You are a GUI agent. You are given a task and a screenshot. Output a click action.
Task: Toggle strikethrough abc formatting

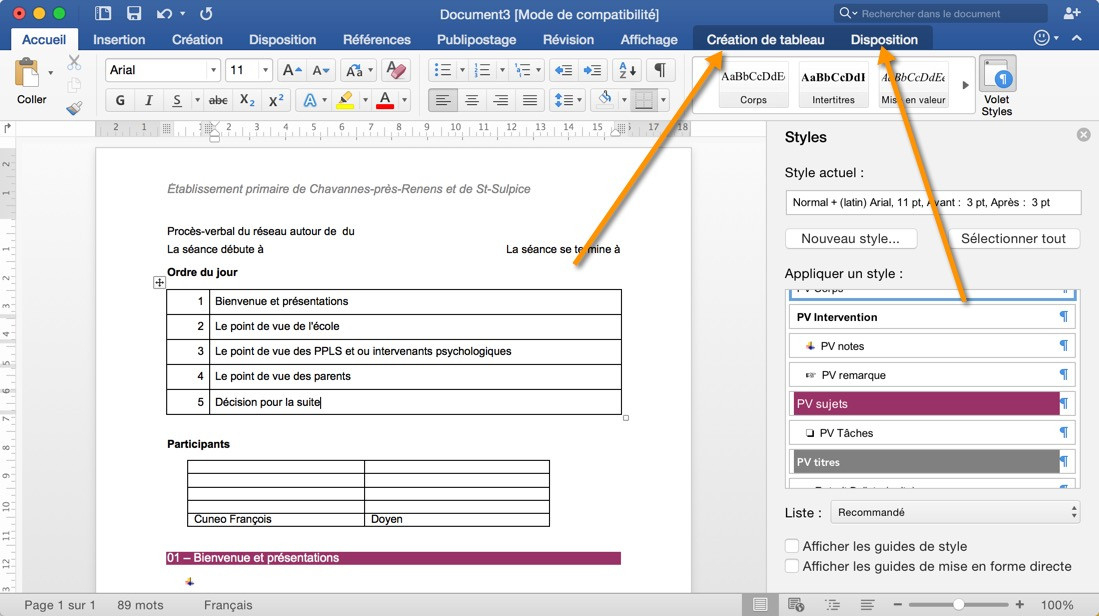coord(217,100)
